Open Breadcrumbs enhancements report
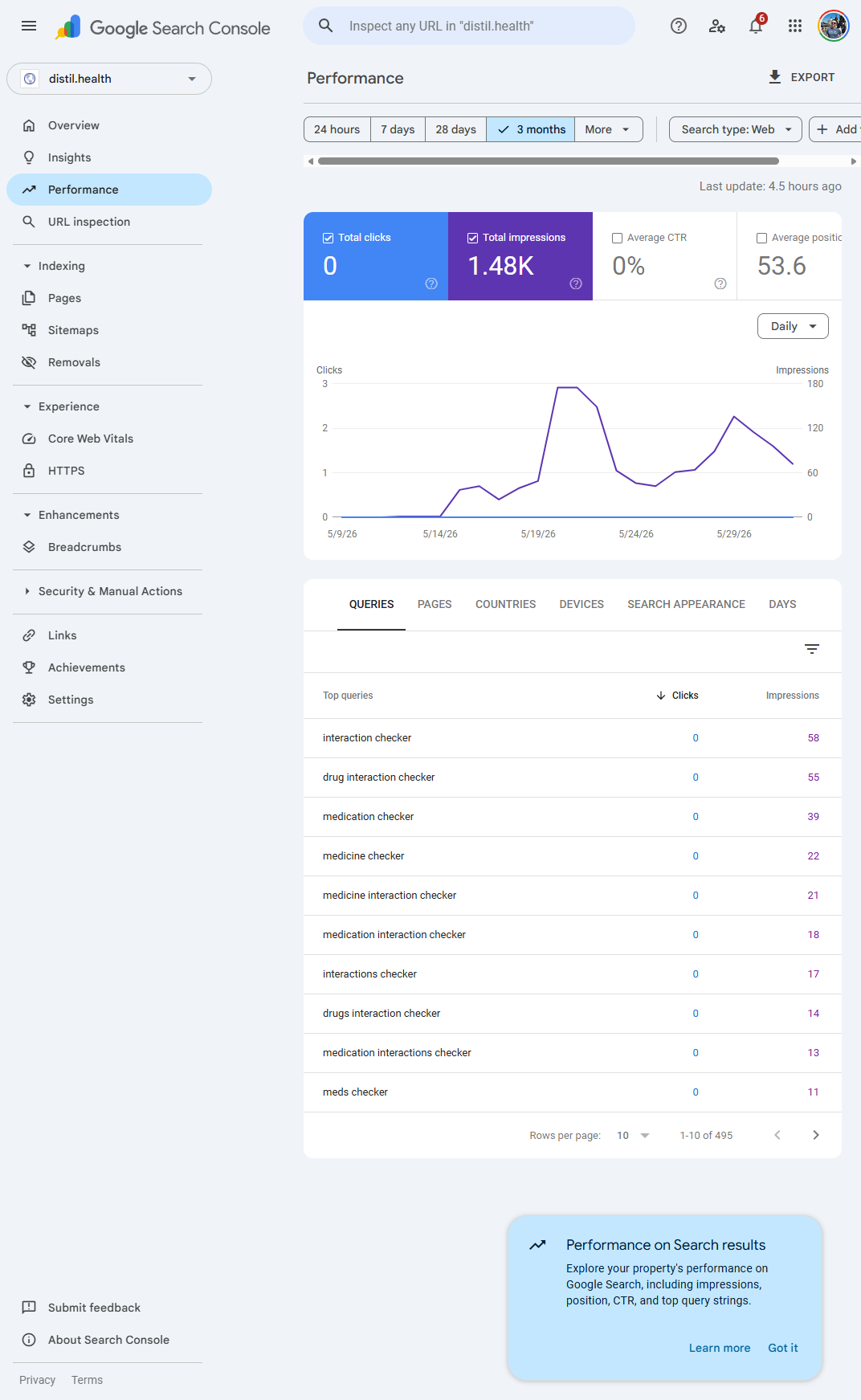 click(x=109, y=547)
